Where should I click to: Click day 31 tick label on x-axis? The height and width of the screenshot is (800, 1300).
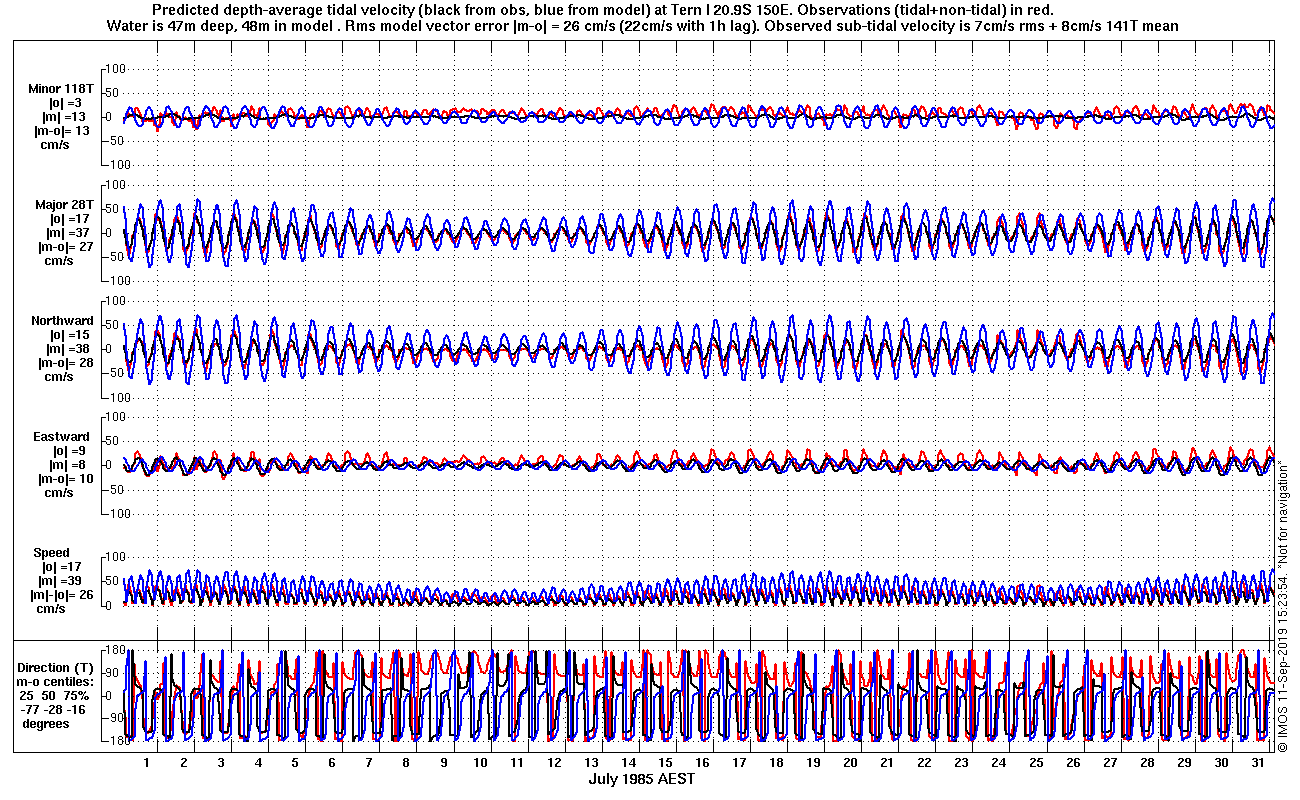(1258, 763)
